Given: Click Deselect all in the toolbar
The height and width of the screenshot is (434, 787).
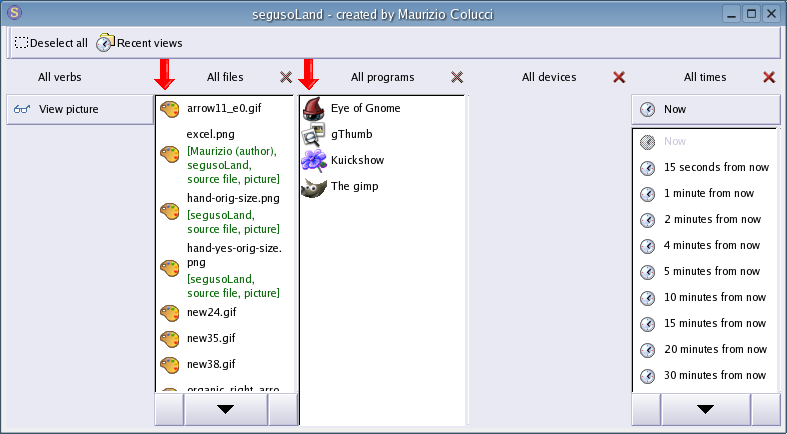Looking at the screenshot, I should [51, 43].
